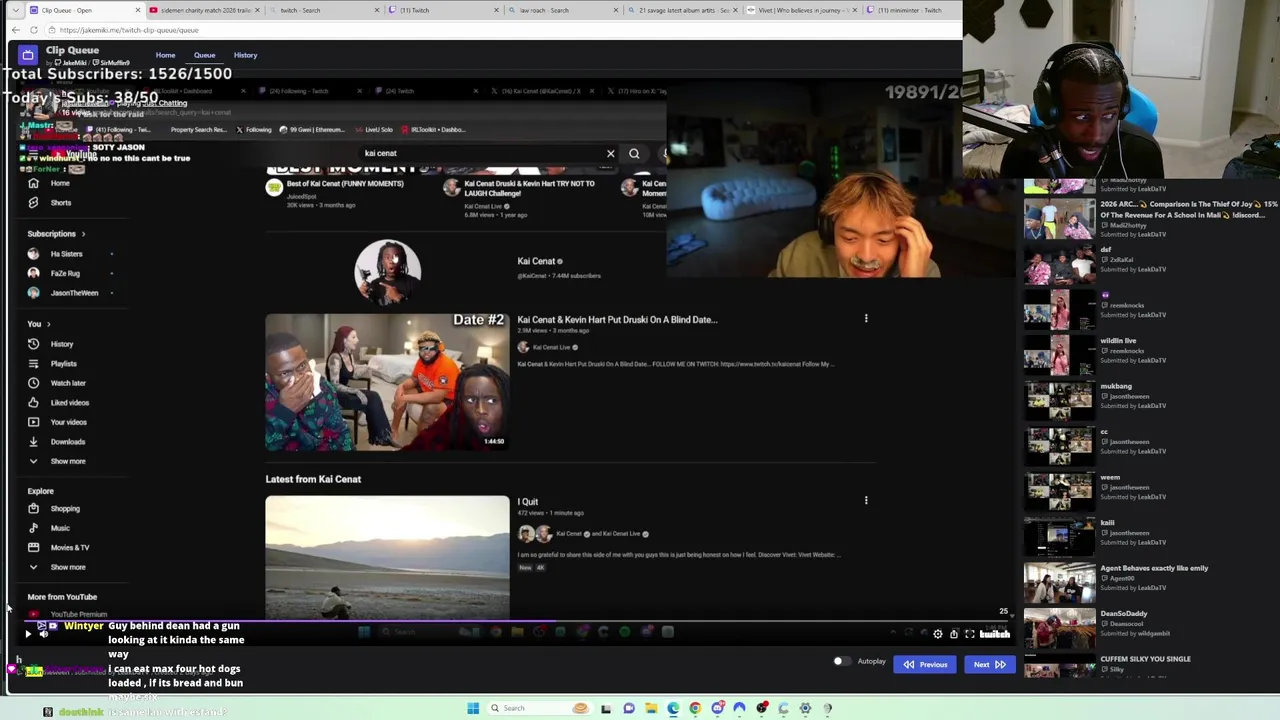Click the Windows taskbar Search box
Screen dimensions: 1280x720
click(x=538, y=708)
